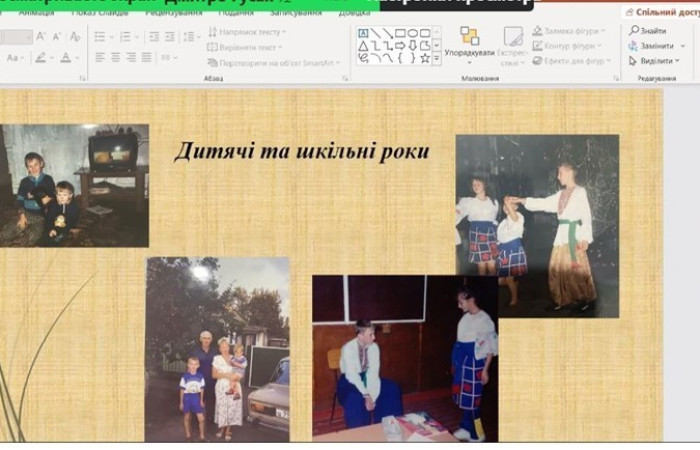Select the Text Box shape in gallery
This screenshot has height=450, width=700.
coord(363,33)
